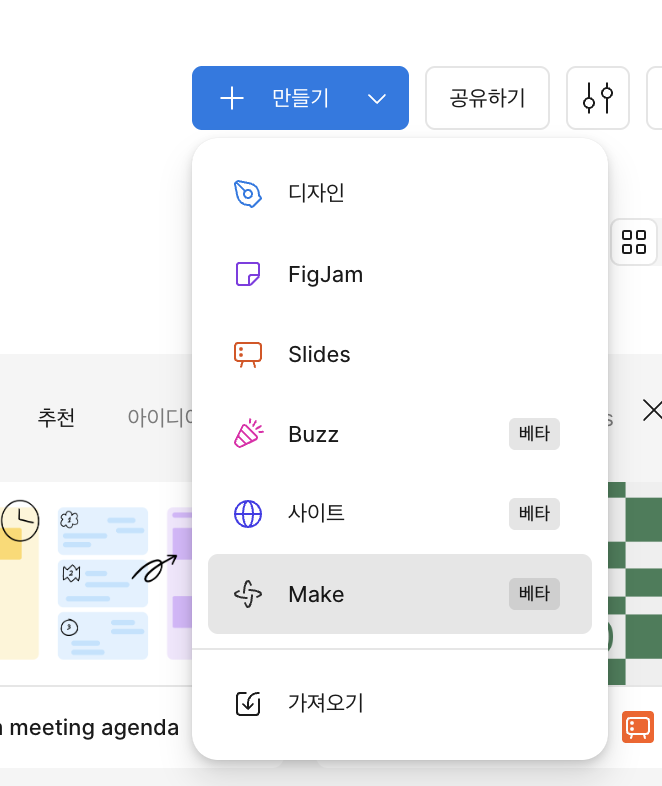Viewport: 662px width, 786px height.
Task: Click the Buzz party popper icon
Action: [249, 434]
